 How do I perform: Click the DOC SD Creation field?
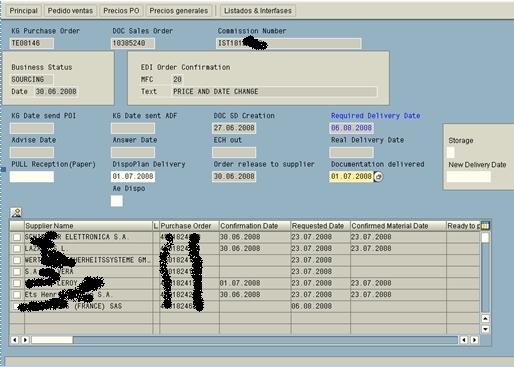(x=234, y=128)
